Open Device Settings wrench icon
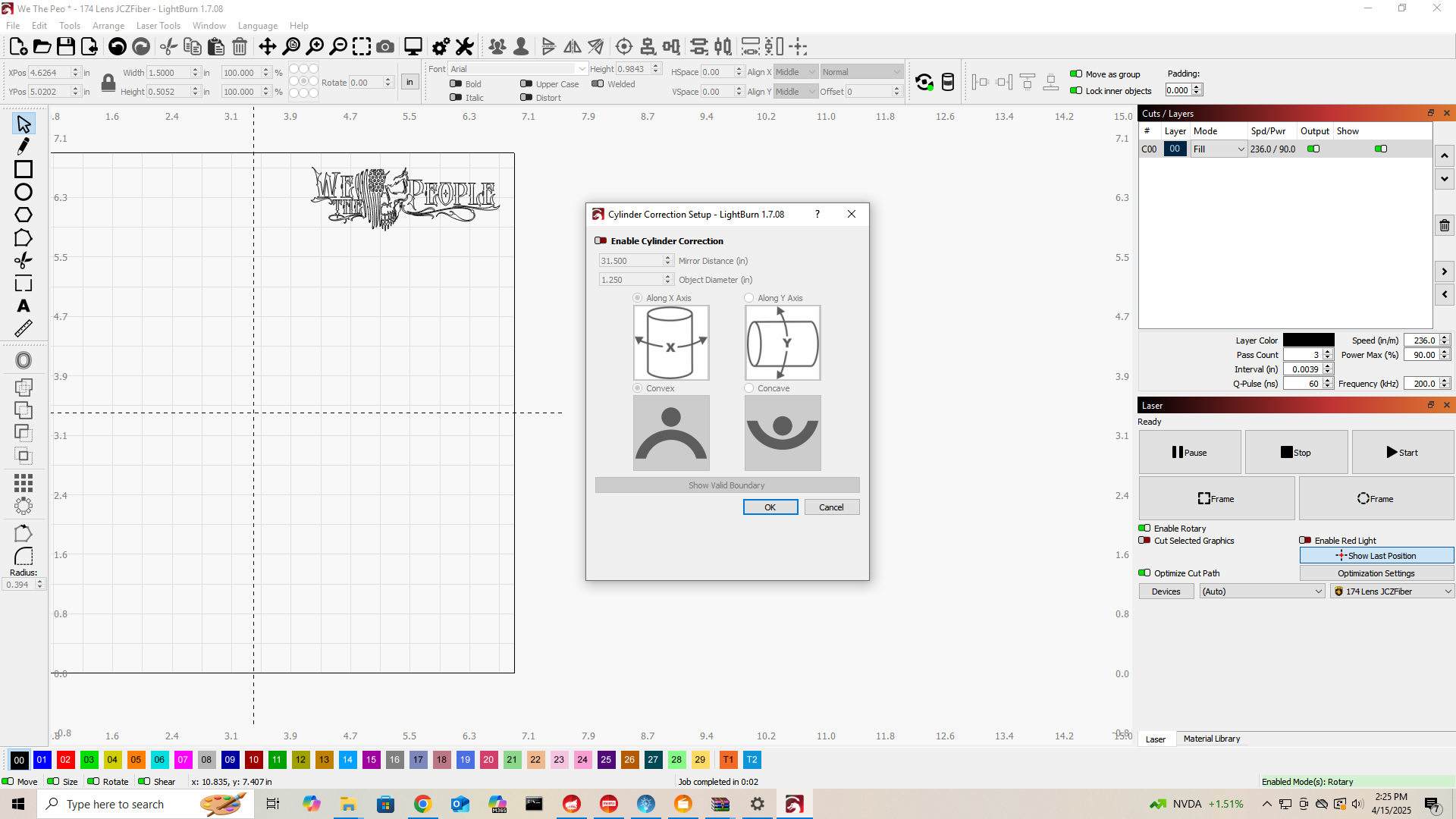 464,47
